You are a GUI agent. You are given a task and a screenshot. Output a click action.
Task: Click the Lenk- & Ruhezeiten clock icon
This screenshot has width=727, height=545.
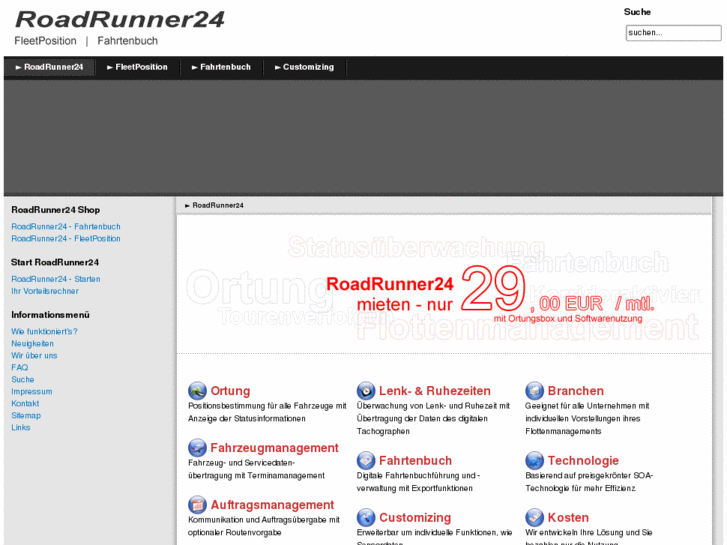366,391
